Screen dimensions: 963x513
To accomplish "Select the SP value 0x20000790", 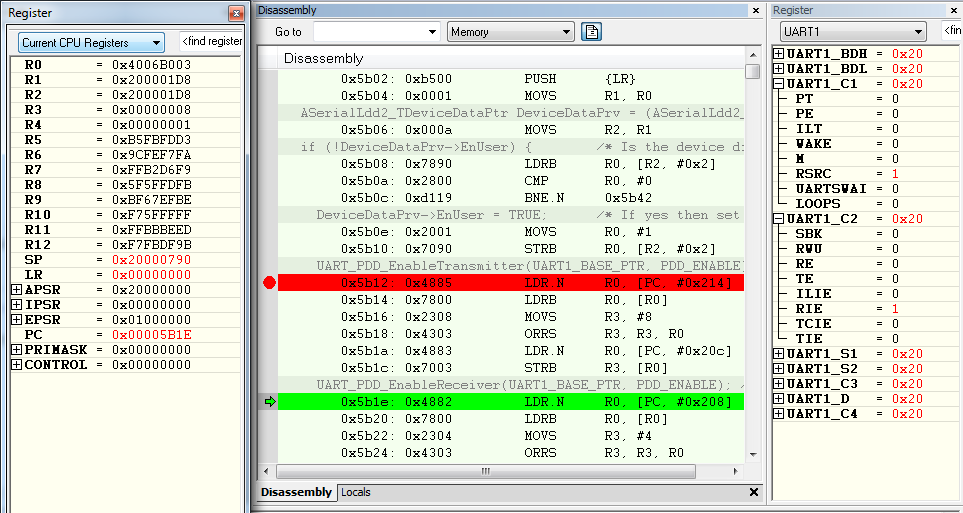I will click(151, 260).
